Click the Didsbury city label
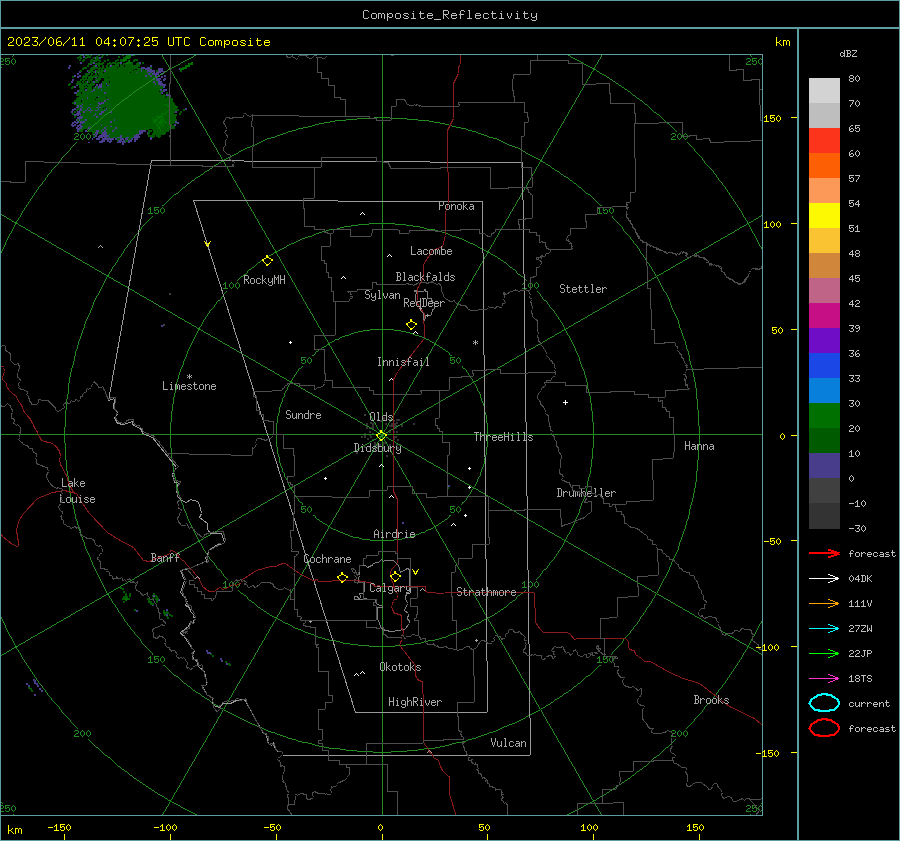Viewport: 900px width, 841px height. click(378, 448)
